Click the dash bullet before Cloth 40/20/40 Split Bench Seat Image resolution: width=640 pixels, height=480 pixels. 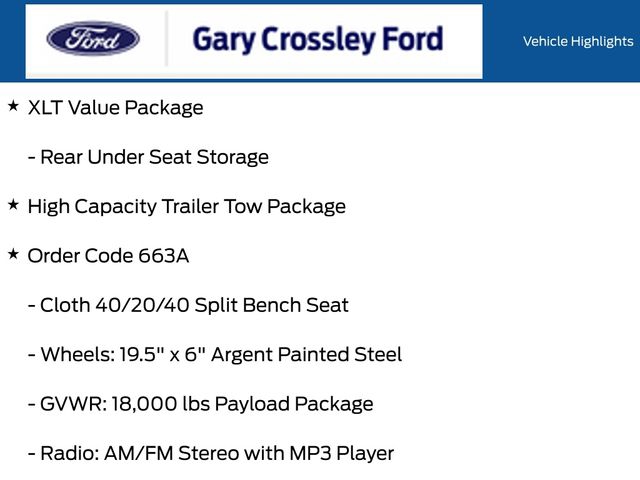coord(32,306)
